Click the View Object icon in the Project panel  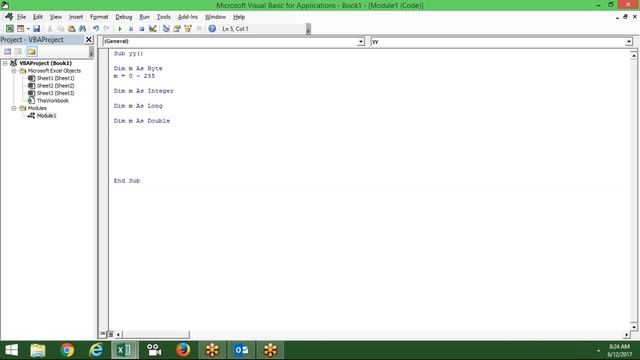click(18, 51)
